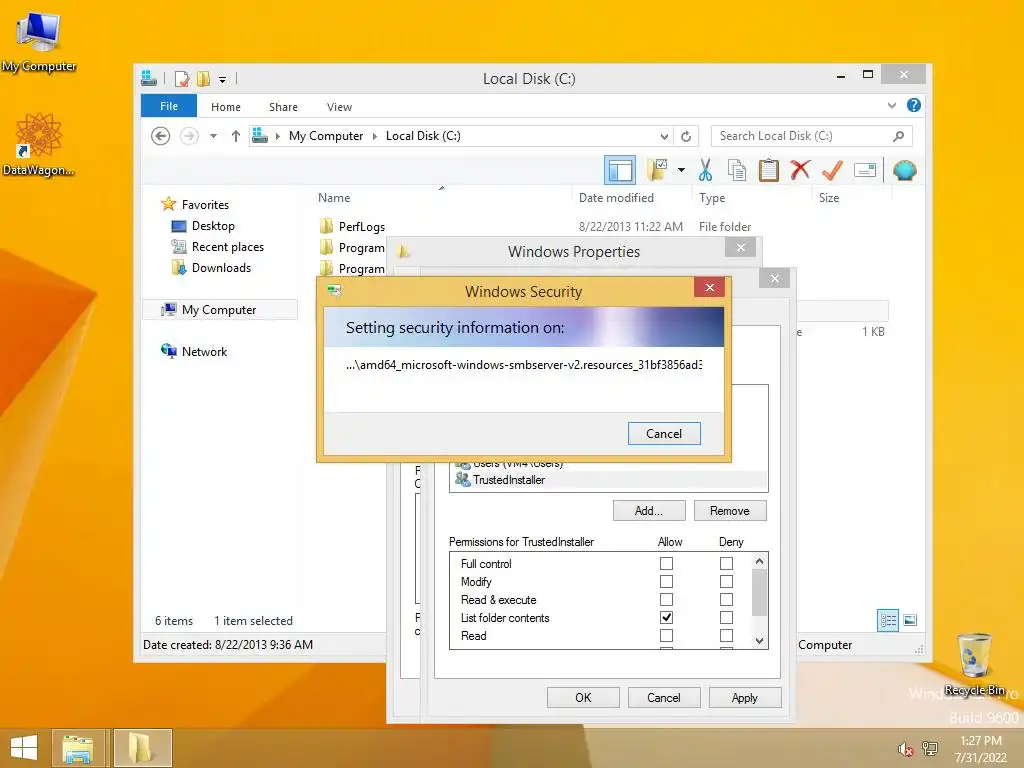Open the recent locations dropdown arrow
Image resolution: width=1024 pixels, height=768 pixels.
coord(213,136)
